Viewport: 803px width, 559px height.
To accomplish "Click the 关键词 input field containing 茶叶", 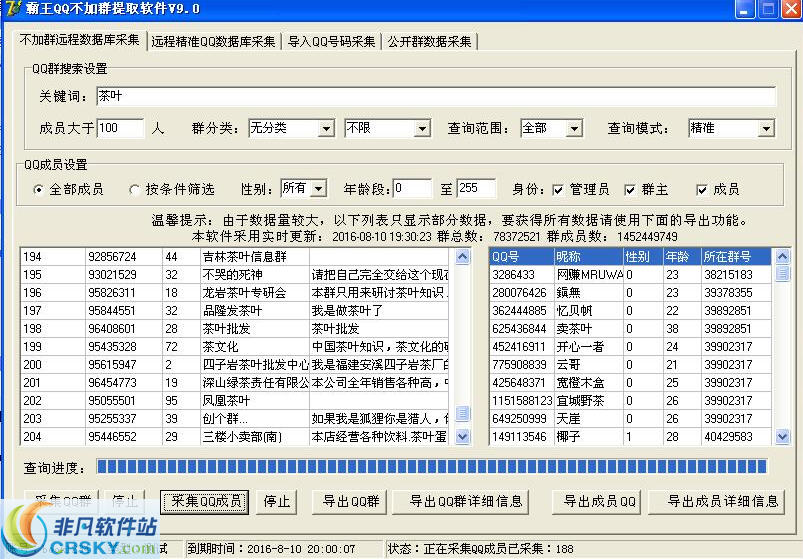I will 436,96.
